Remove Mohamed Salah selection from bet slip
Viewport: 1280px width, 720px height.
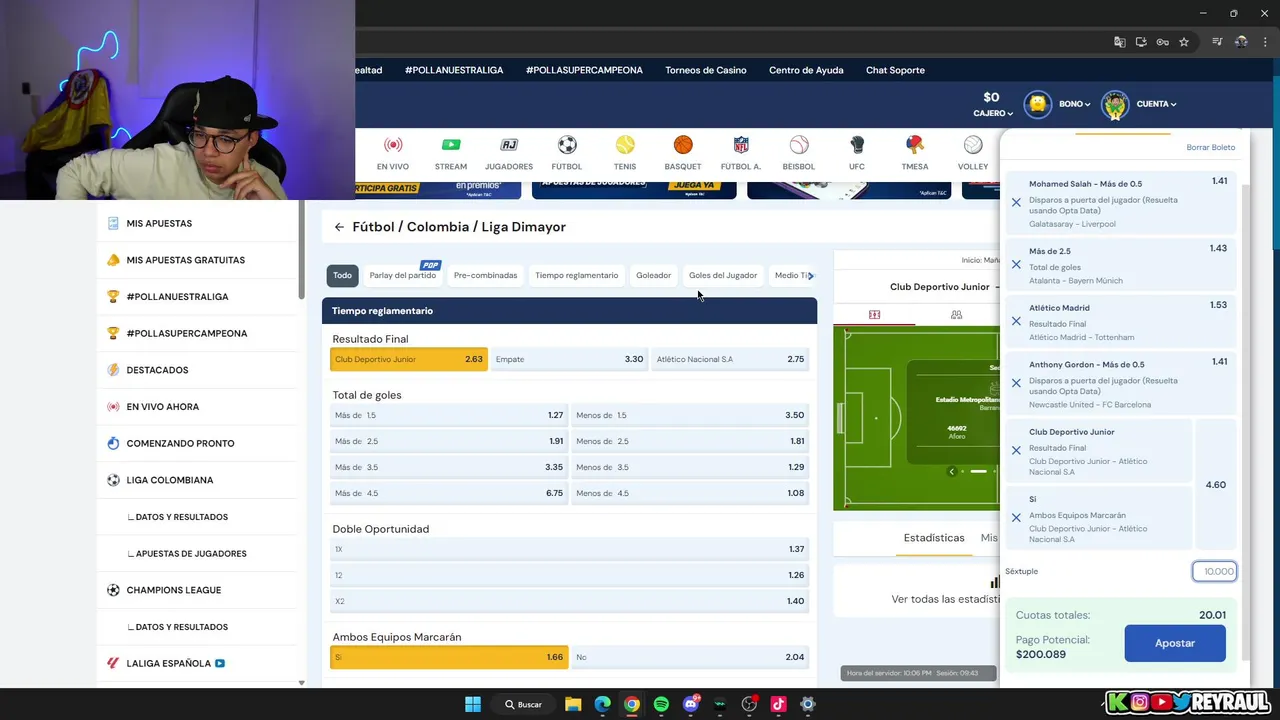[1016, 203]
